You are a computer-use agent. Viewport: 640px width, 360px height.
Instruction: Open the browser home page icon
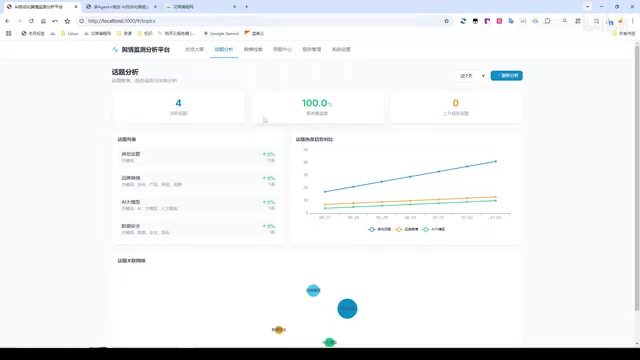(43, 21)
